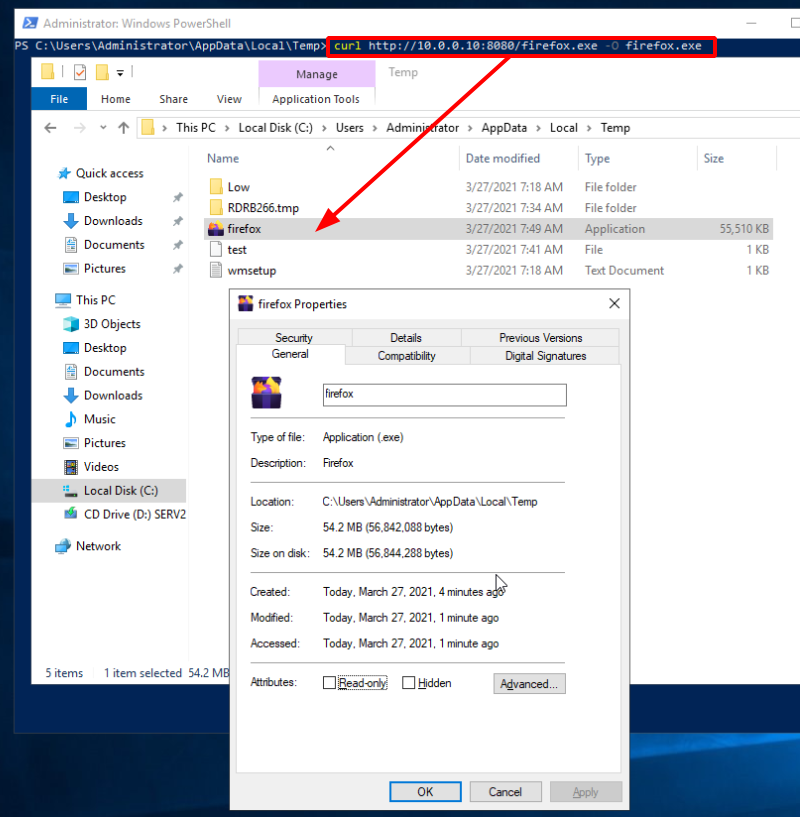Viewport: 800px width, 817px height.
Task: Click the Properties checkmark toolbar icon
Action: point(80,72)
